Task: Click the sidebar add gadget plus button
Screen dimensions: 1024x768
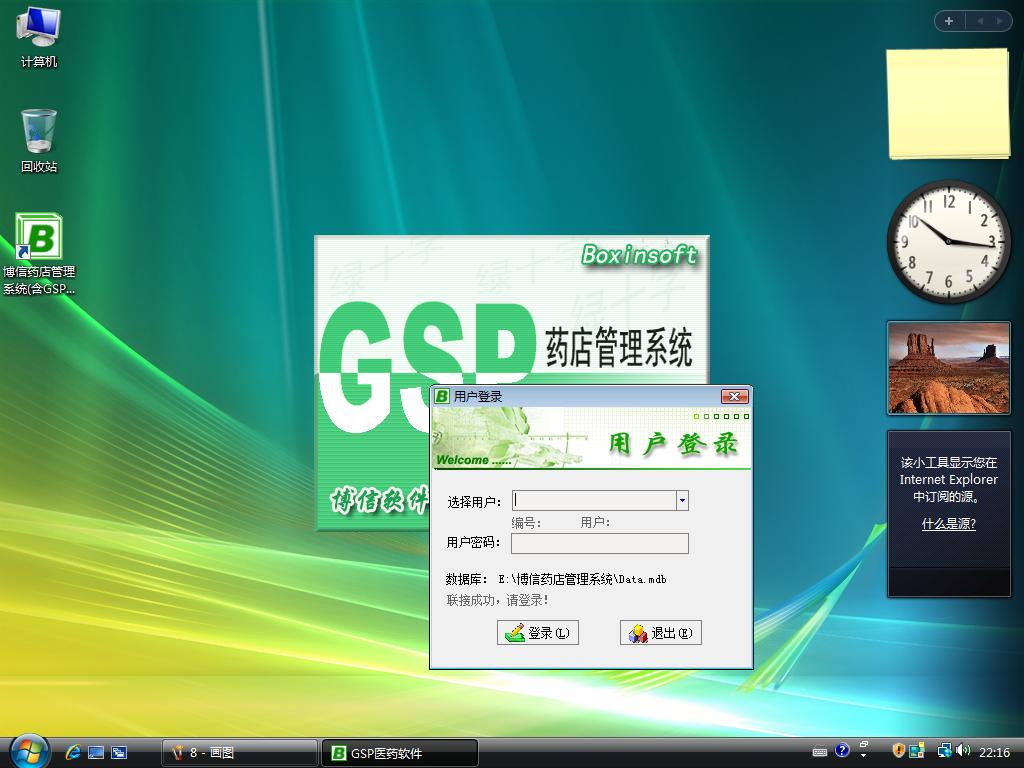Action: (x=949, y=21)
